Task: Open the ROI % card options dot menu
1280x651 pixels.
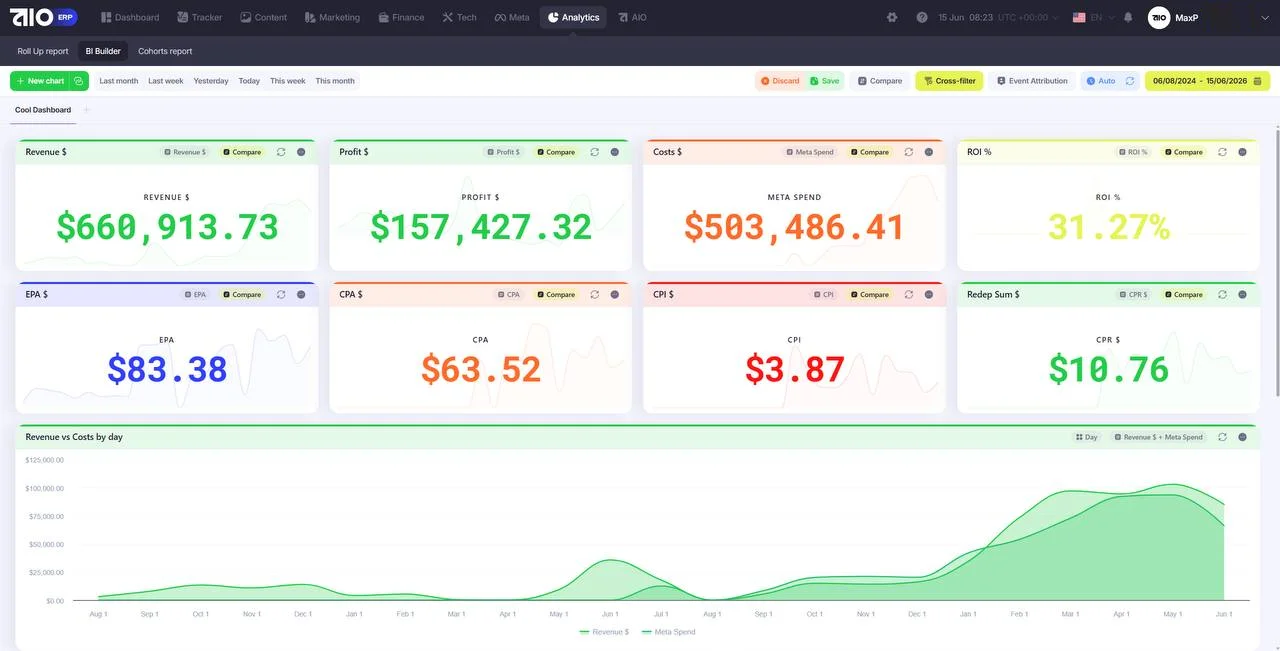Action: [x=1243, y=152]
